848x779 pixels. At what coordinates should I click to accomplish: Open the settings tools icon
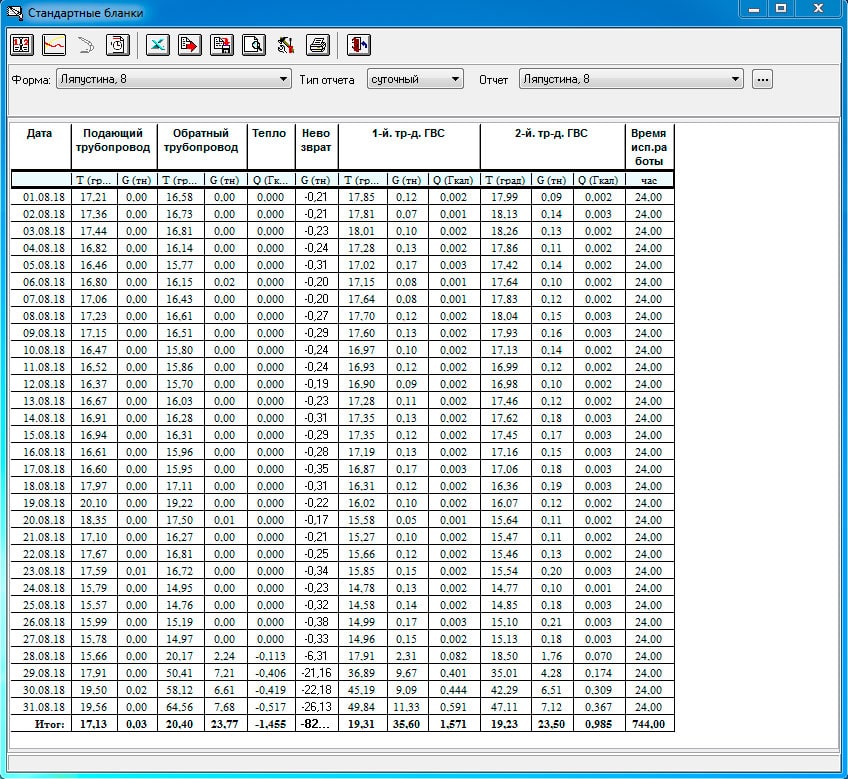click(286, 44)
